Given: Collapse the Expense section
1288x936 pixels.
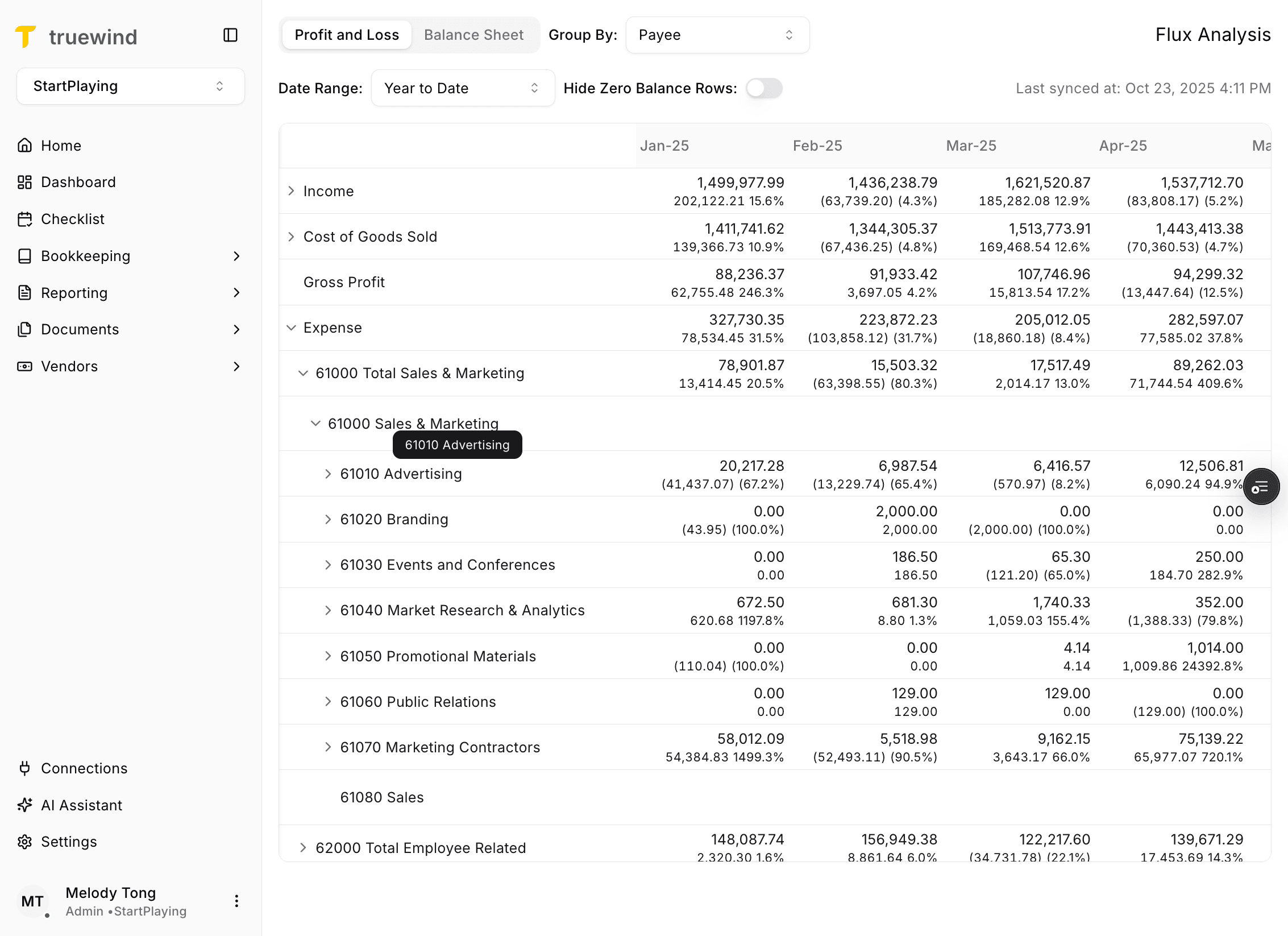Looking at the screenshot, I should click(291, 327).
